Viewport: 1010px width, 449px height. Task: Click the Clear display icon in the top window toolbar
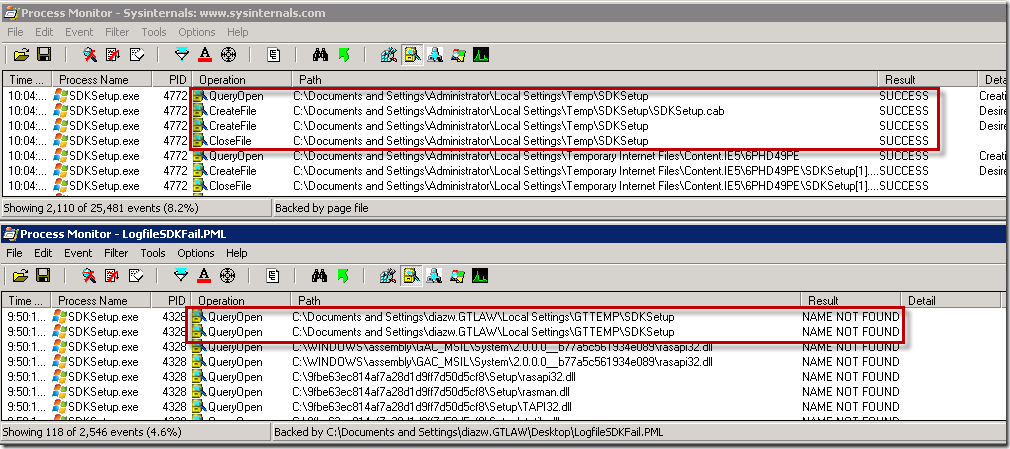pos(136,54)
